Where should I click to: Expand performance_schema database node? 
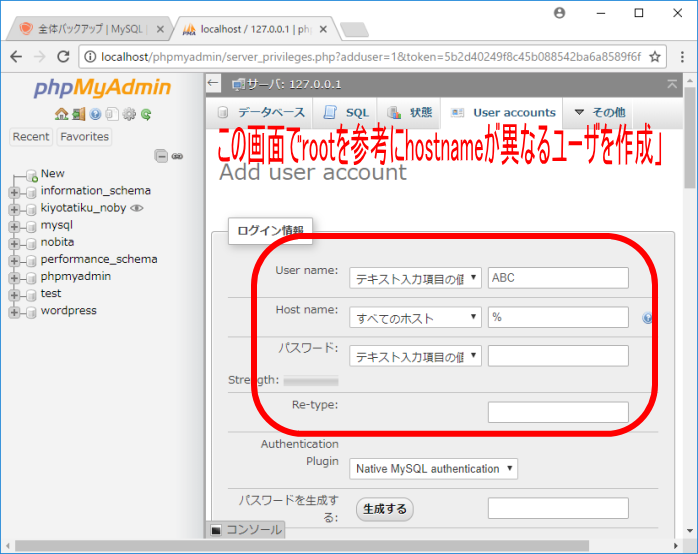tap(14, 261)
